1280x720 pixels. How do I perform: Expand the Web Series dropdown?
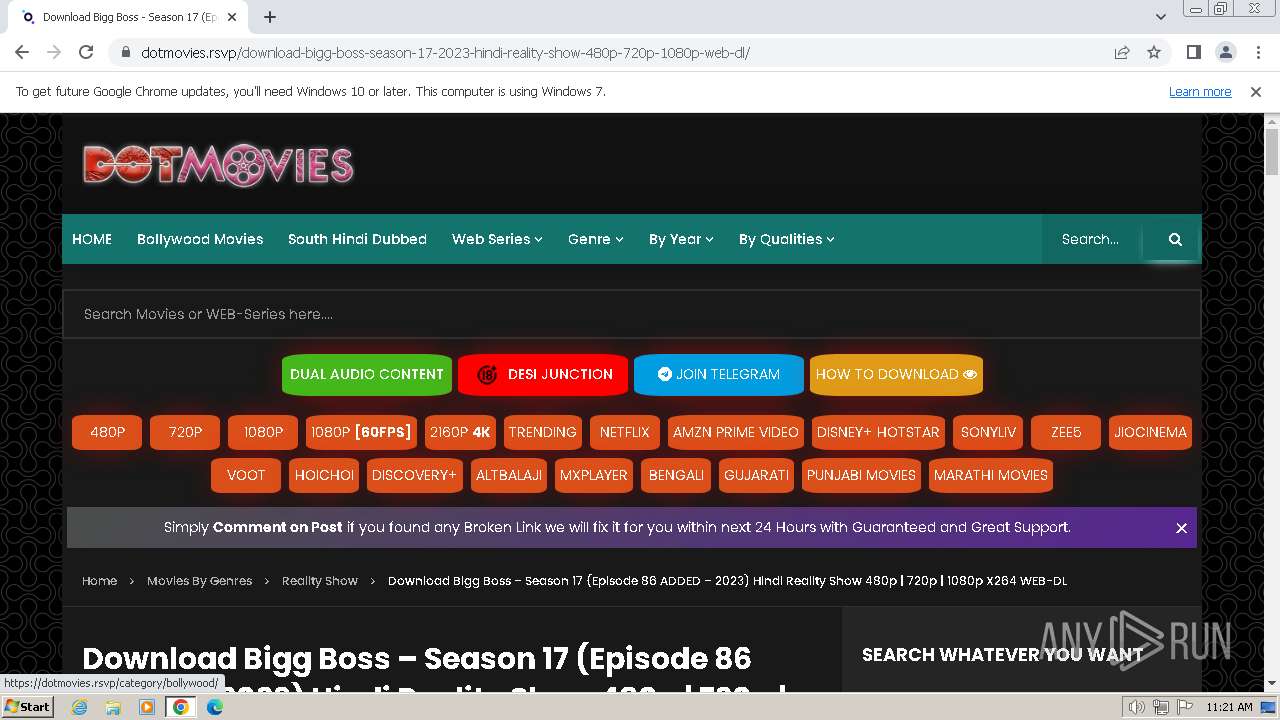point(497,239)
